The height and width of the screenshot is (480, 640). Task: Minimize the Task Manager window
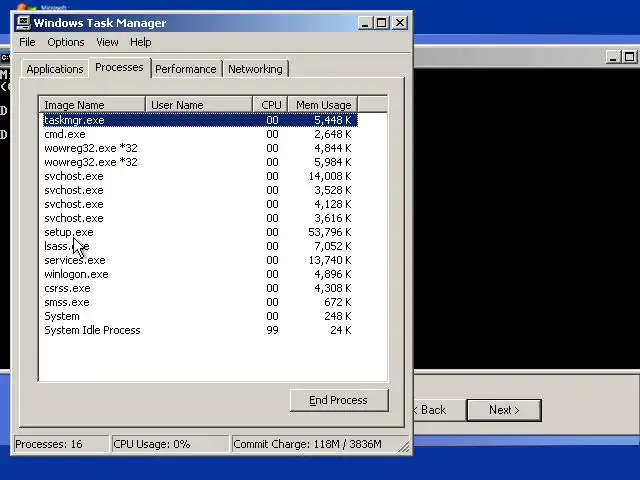click(365, 23)
